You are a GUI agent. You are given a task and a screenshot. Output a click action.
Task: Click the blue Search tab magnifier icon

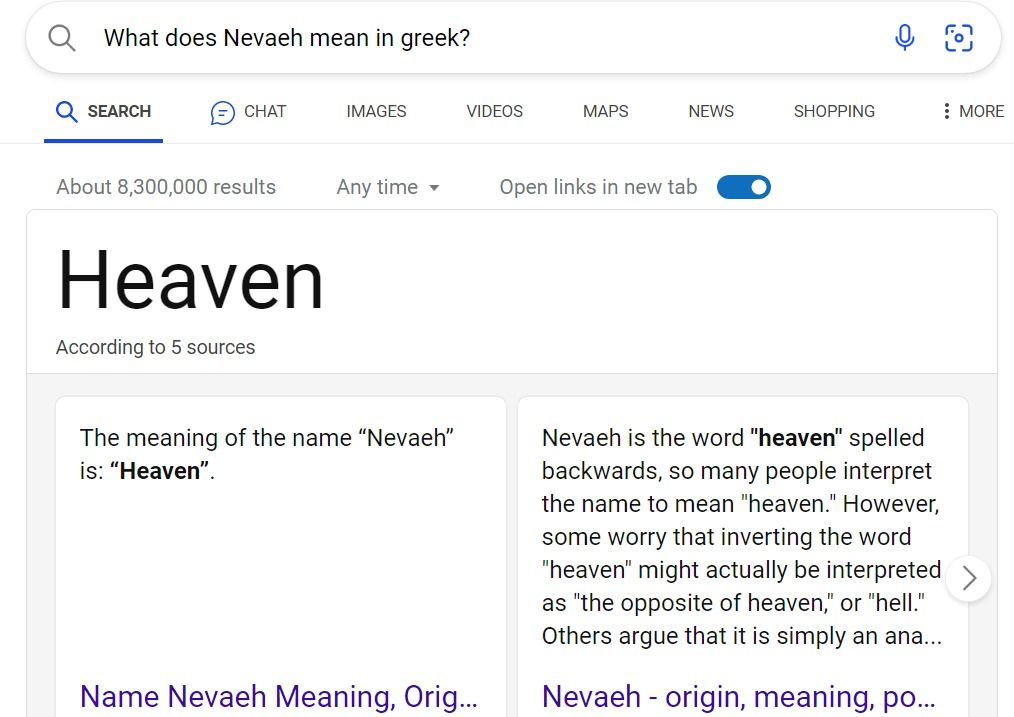click(66, 111)
